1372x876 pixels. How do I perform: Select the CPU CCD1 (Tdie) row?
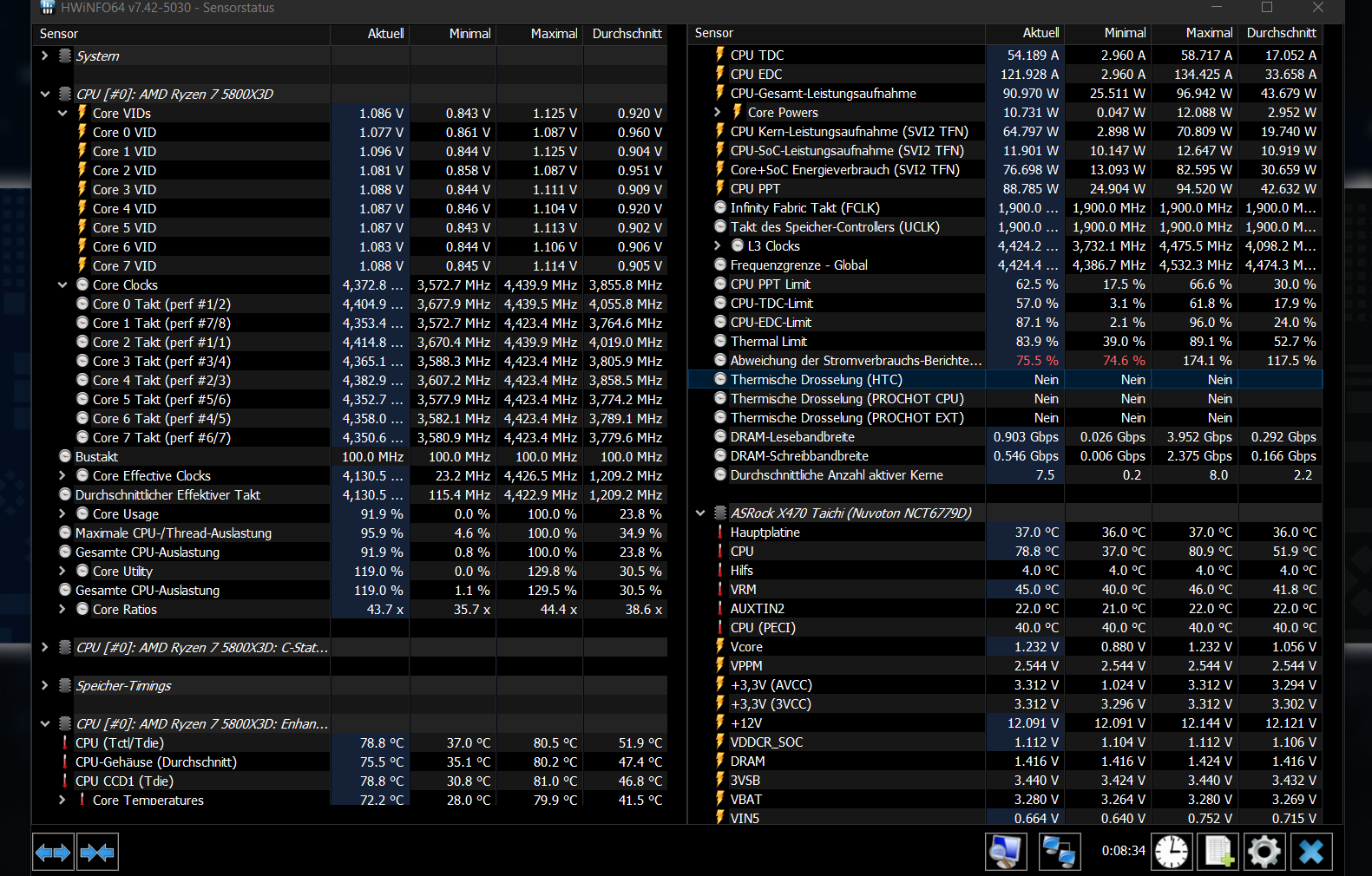coord(351,781)
